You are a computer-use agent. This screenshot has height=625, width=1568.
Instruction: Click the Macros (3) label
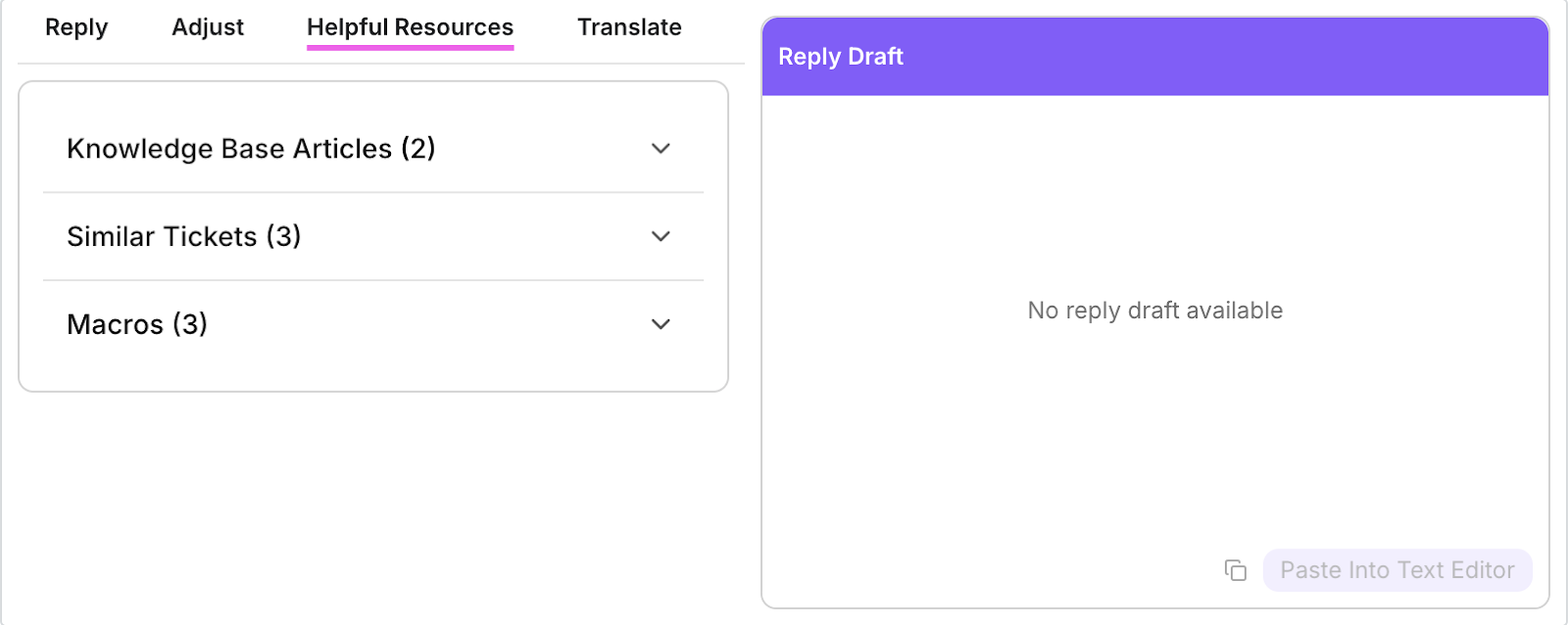(x=137, y=324)
